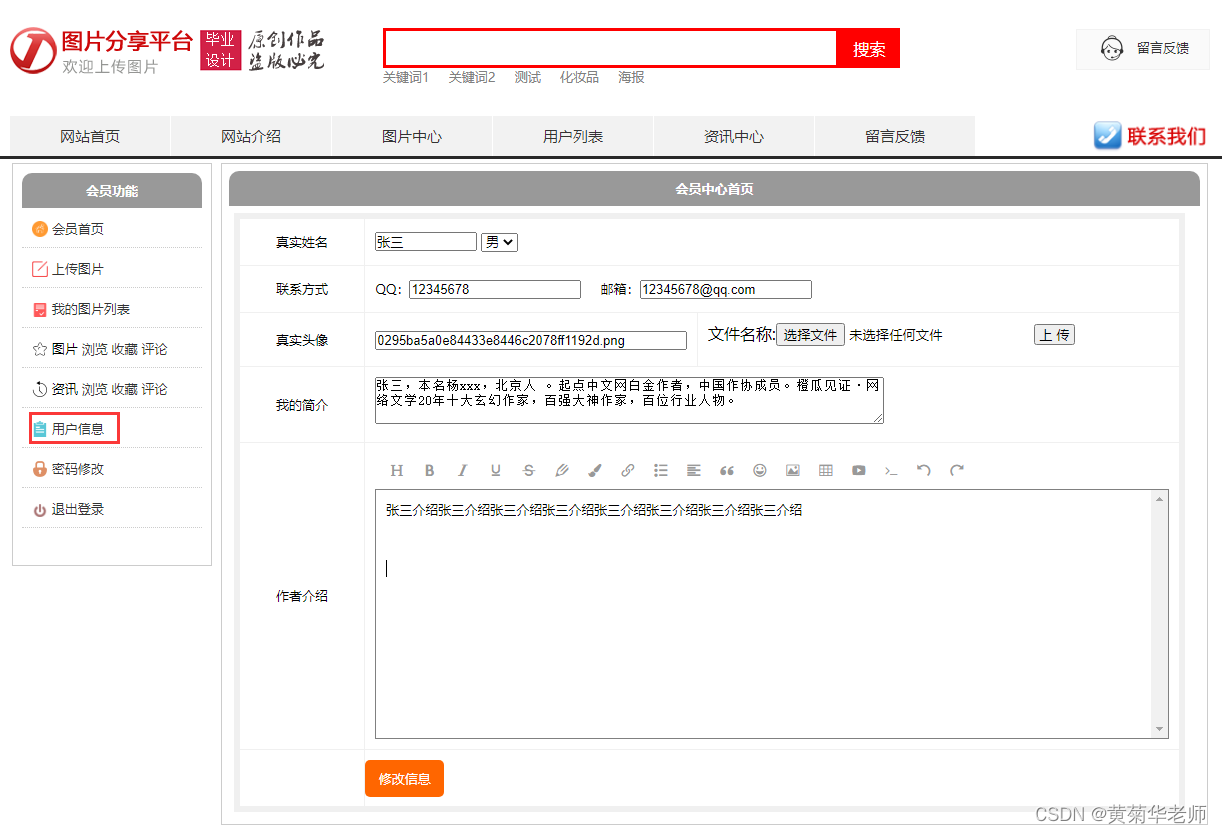Click the 未选择任何文件 status text
1222x834 pixels.
point(896,336)
